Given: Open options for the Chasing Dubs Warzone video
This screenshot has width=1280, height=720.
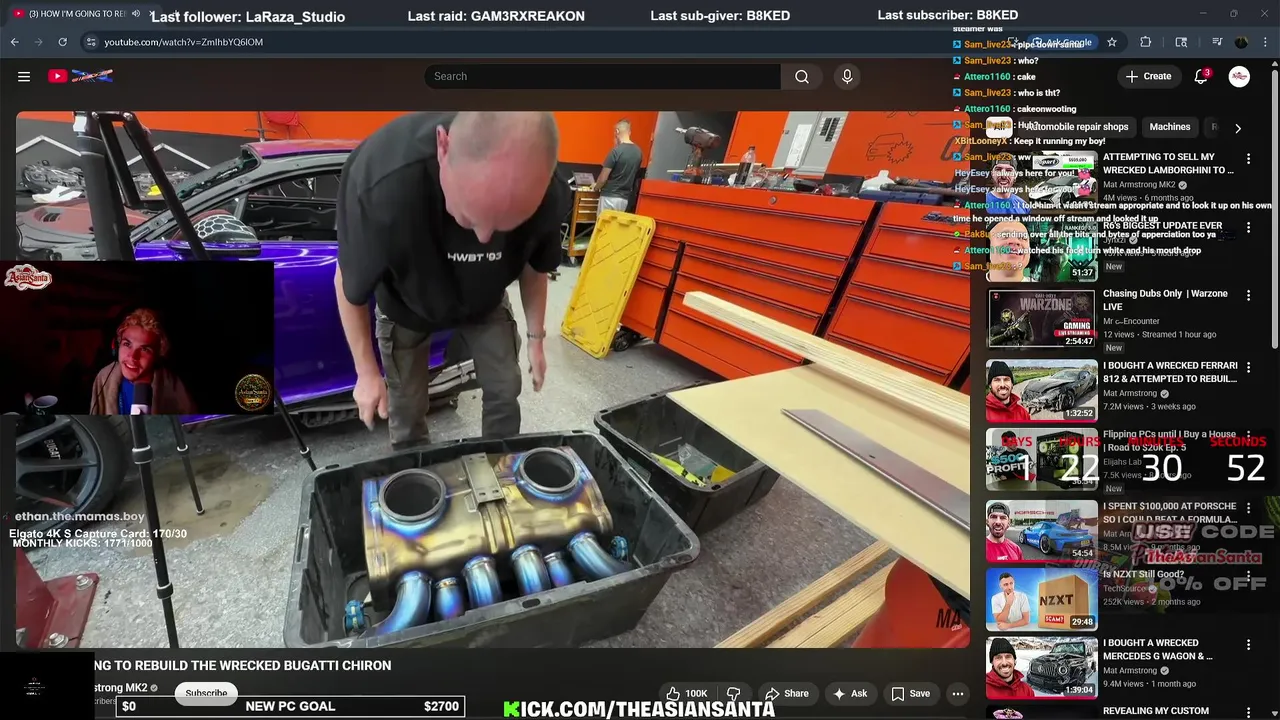Looking at the screenshot, I should (1248, 295).
